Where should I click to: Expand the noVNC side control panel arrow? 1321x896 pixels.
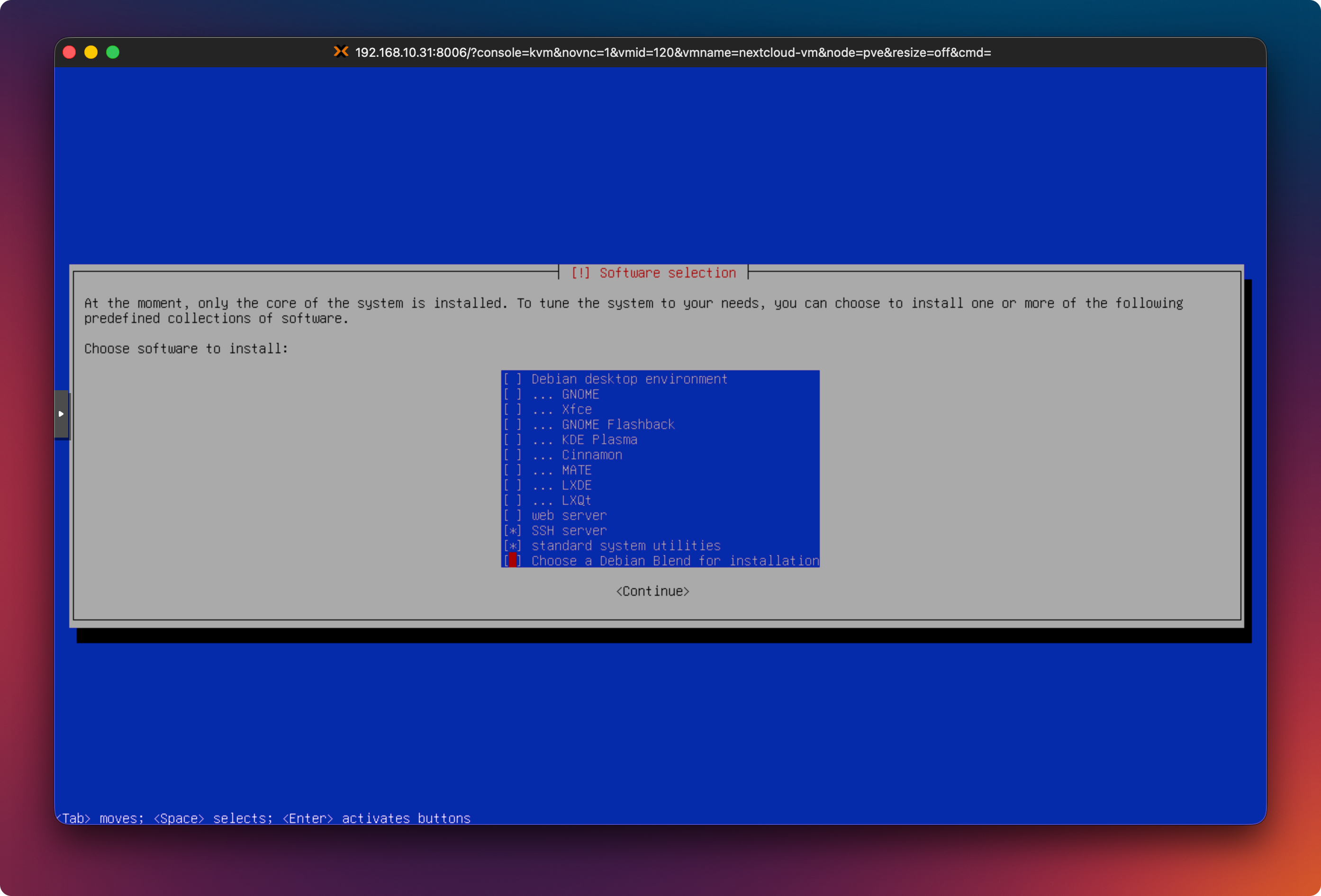click(x=61, y=413)
